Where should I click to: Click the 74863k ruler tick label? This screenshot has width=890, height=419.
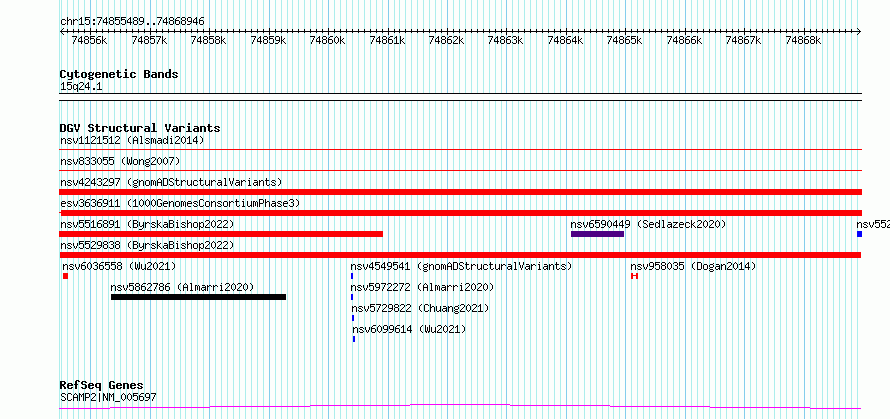click(506, 40)
